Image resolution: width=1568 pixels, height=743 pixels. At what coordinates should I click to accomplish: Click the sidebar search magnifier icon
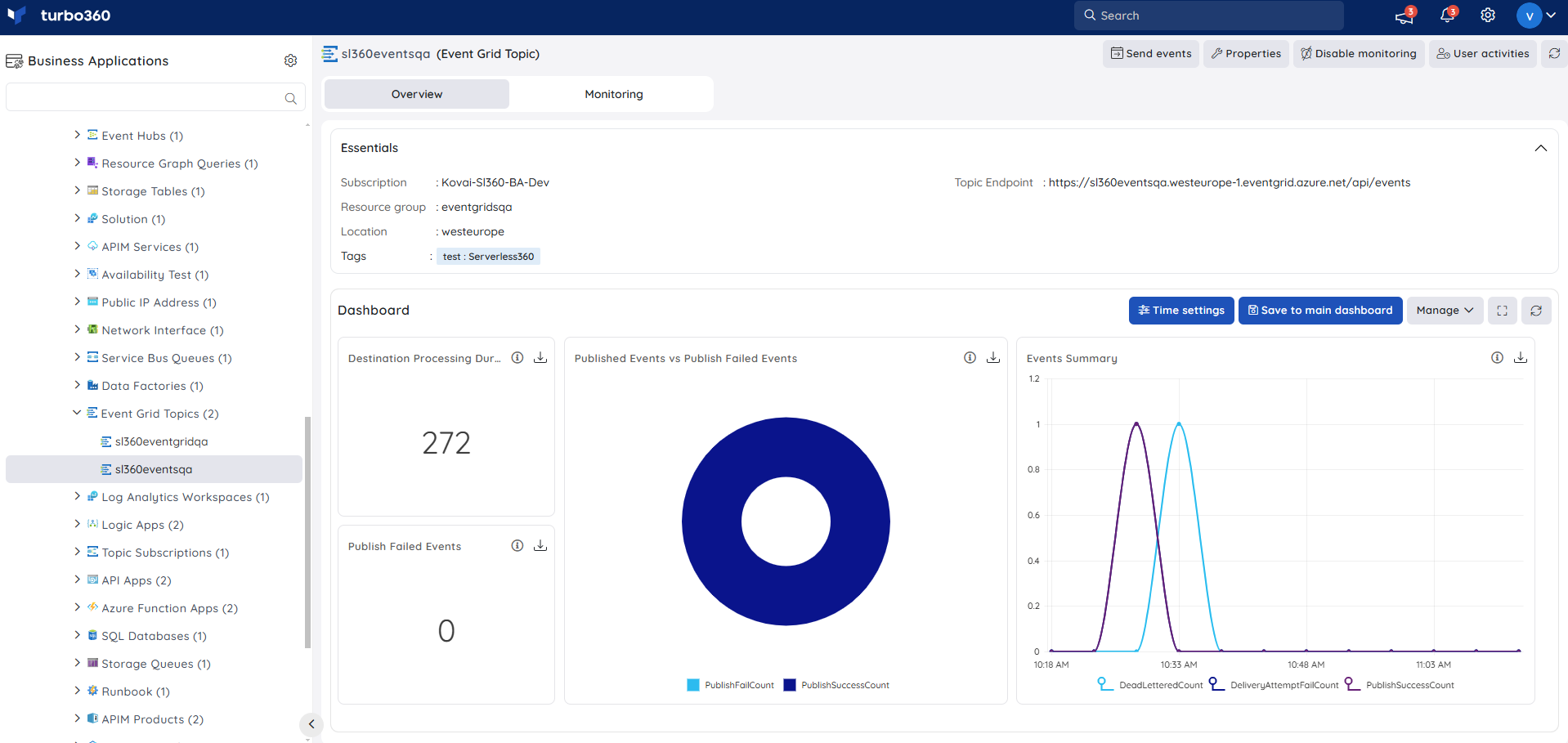click(x=290, y=98)
